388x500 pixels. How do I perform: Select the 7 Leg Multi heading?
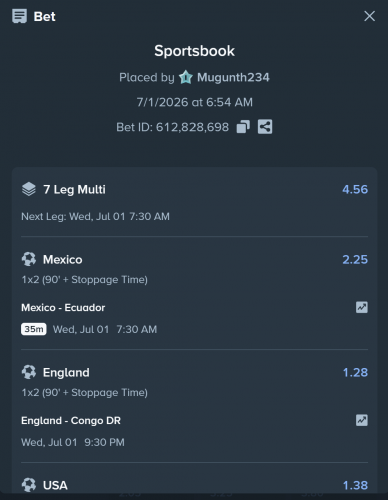[74, 189]
